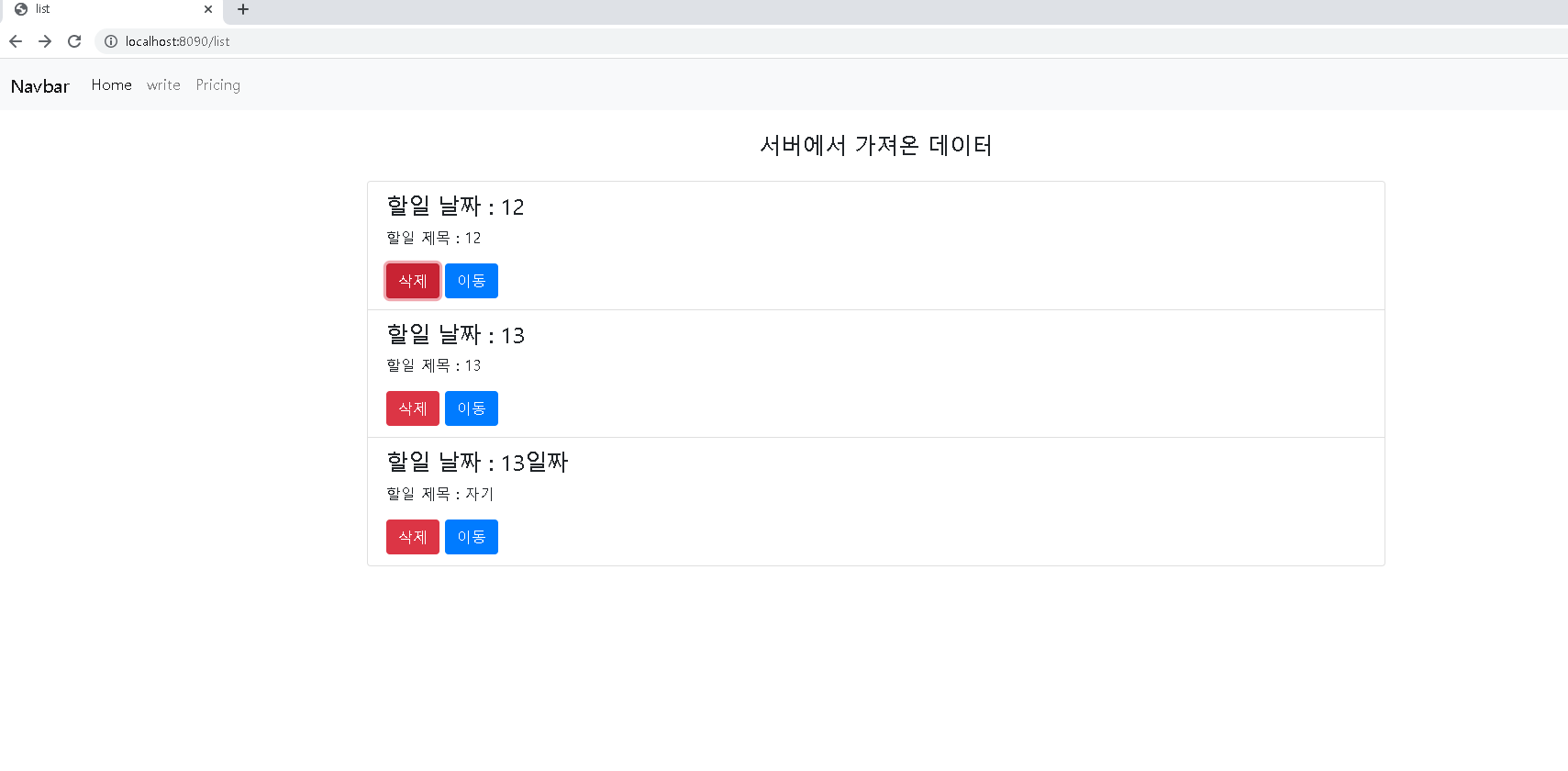The width and height of the screenshot is (1568, 771).
Task: Open the write nav link
Action: click(163, 84)
